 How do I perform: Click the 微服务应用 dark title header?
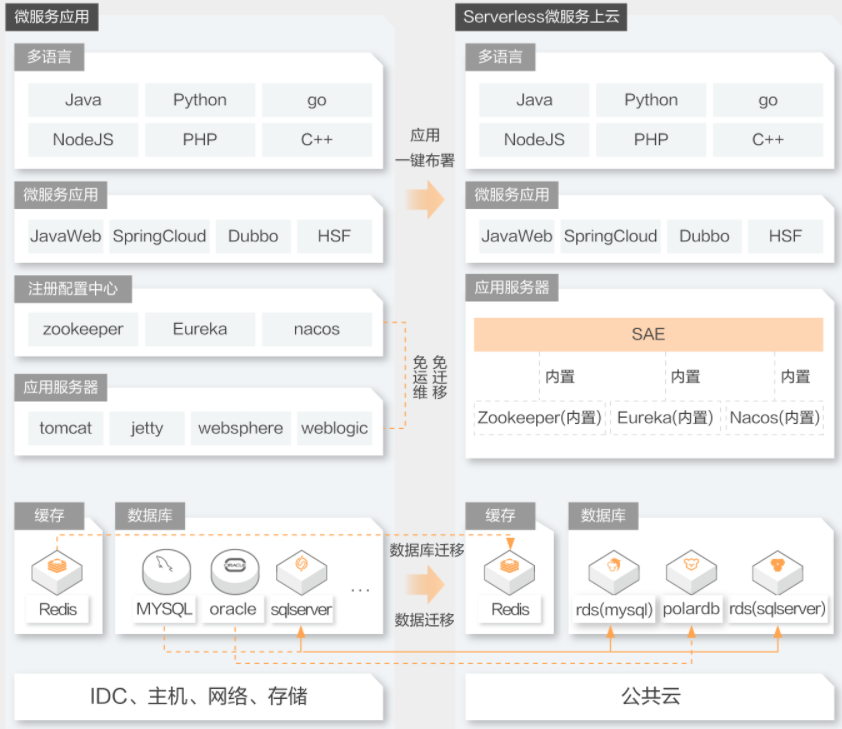(52, 17)
